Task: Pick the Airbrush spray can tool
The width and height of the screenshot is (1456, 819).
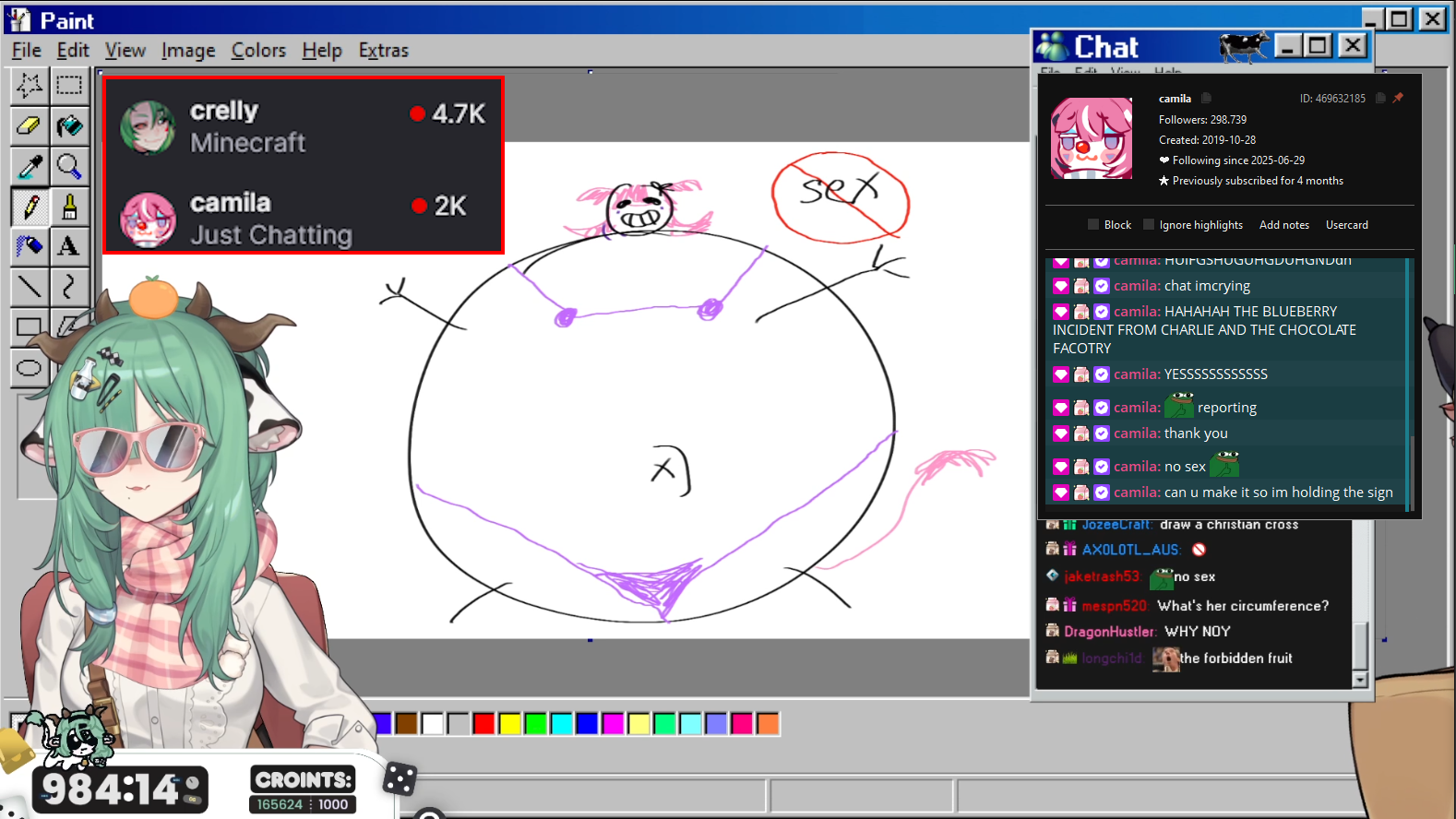Action: click(x=30, y=246)
